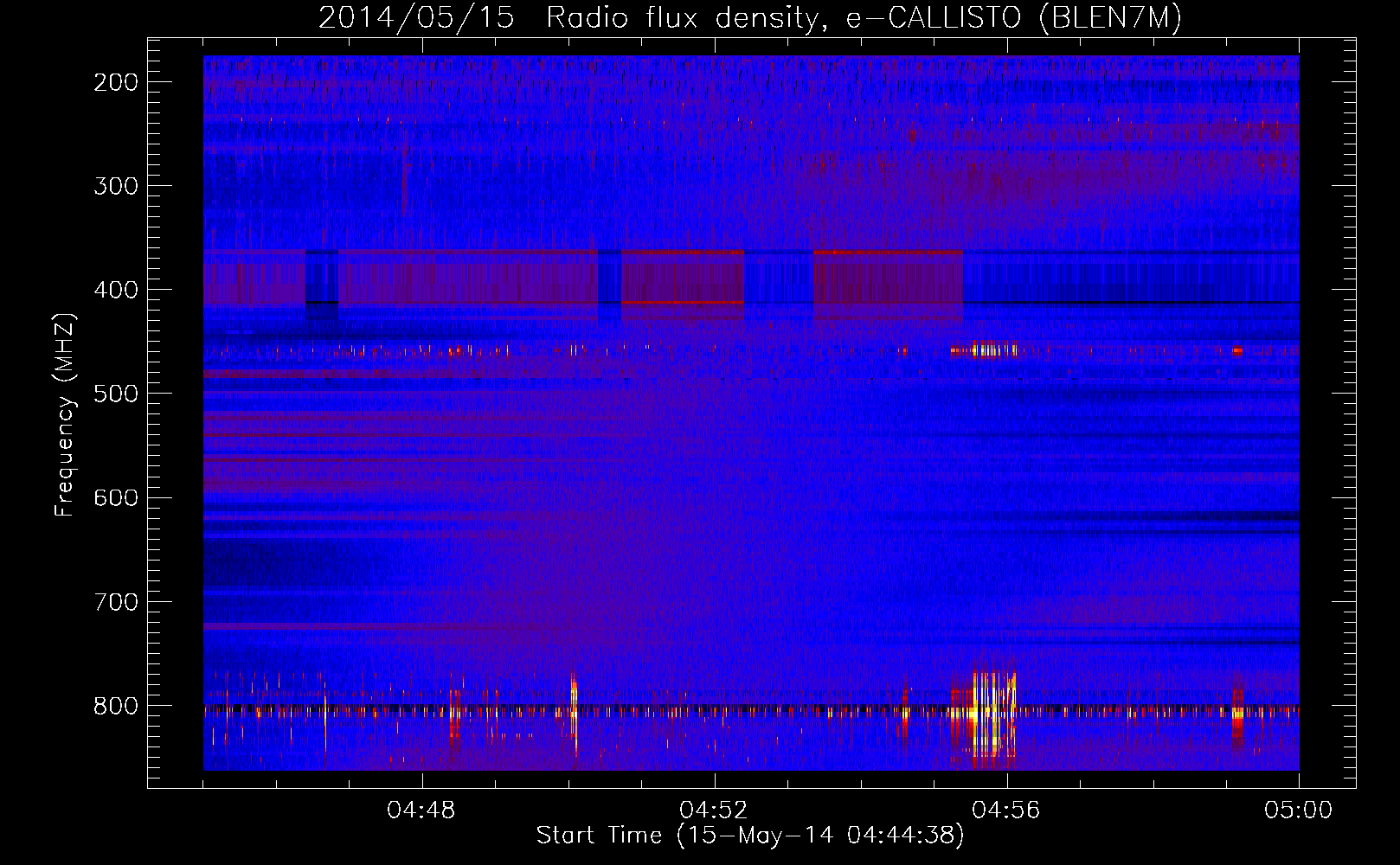
Task: Click the 600 frequency tick label
Action: click(116, 497)
